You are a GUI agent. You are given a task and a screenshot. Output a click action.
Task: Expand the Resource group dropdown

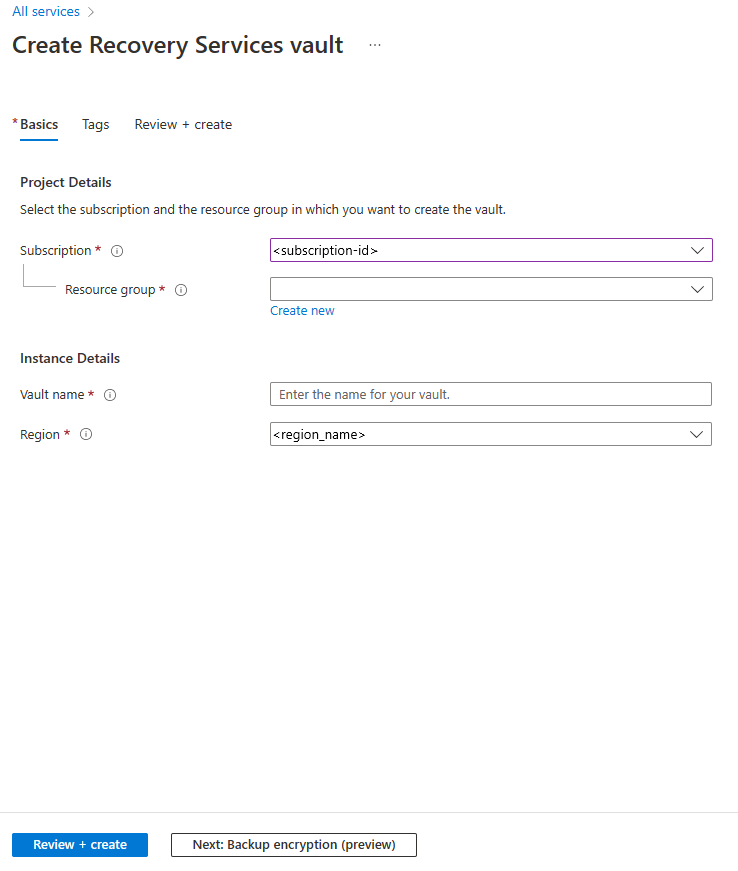490,289
